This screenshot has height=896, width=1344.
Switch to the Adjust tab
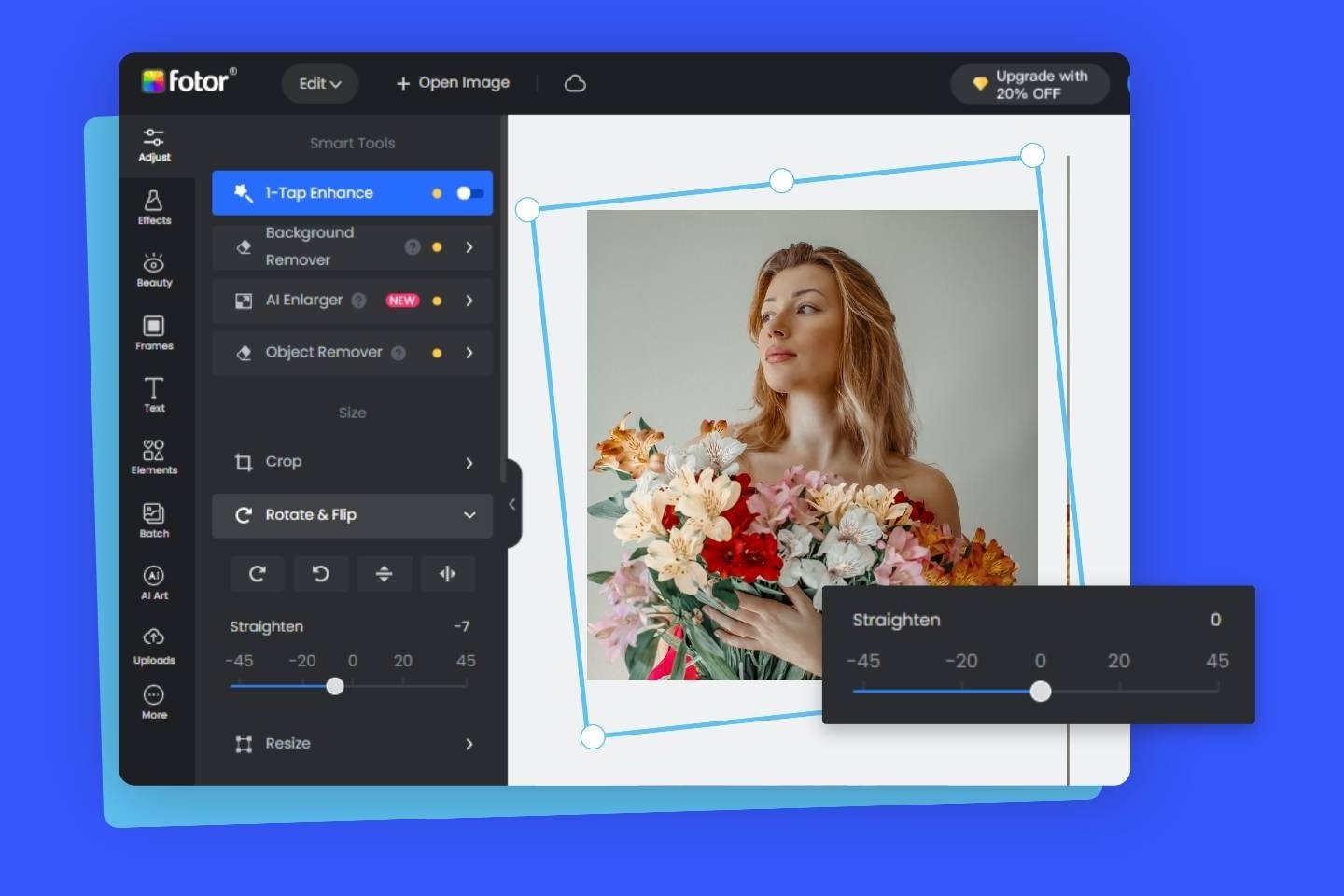coord(154,145)
